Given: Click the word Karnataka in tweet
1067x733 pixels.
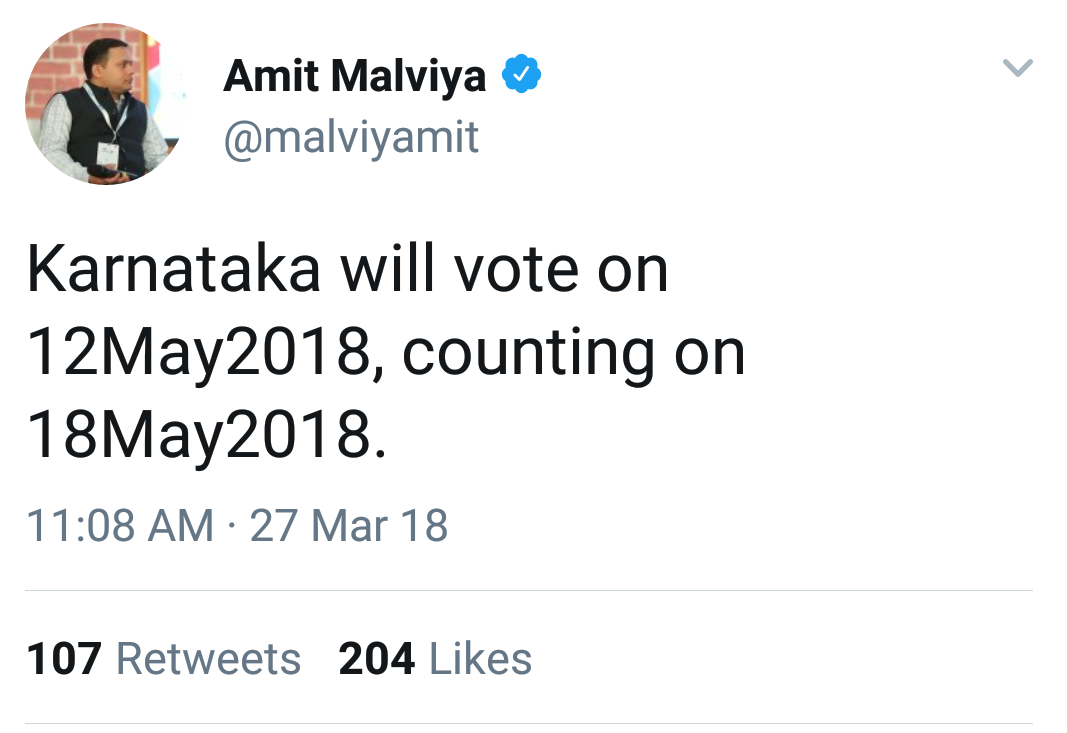Looking at the screenshot, I should (175, 269).
